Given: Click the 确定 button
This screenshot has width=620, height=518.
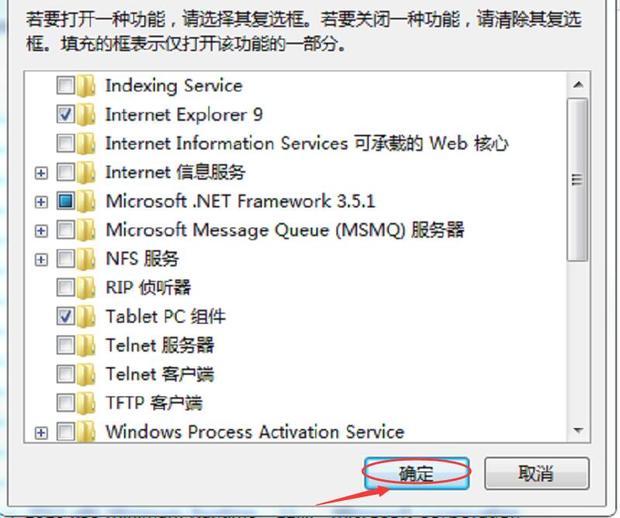Looking at the screenshot, I should 417,473.
